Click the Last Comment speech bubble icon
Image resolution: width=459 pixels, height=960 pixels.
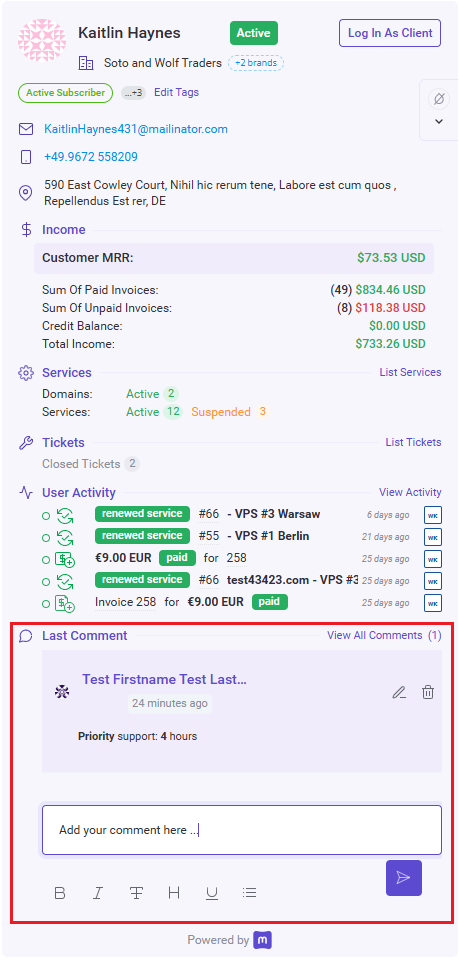tap(26, 636)
